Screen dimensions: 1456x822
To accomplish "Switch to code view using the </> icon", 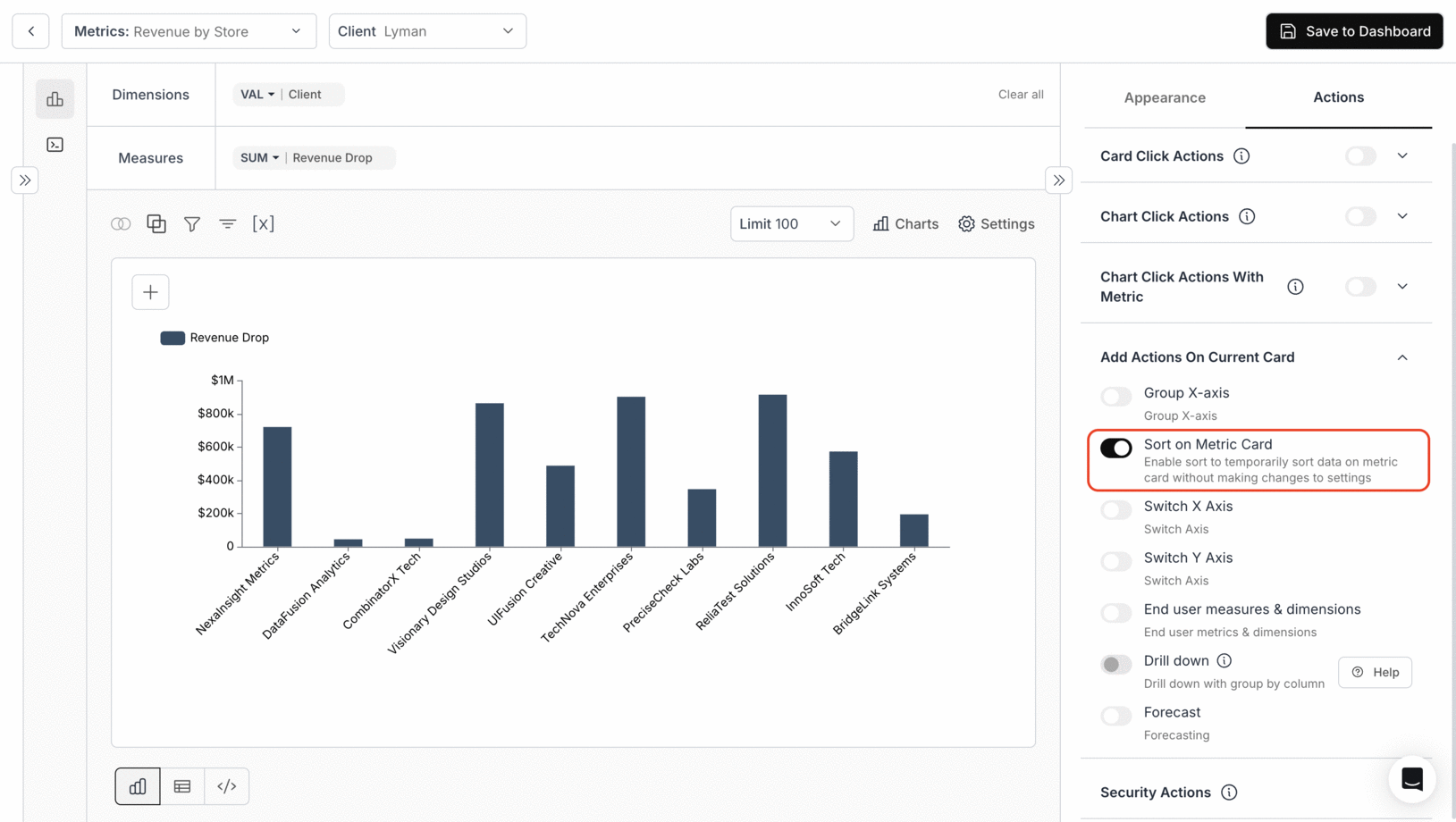I will pyautogui.click(x=226, y=785).
